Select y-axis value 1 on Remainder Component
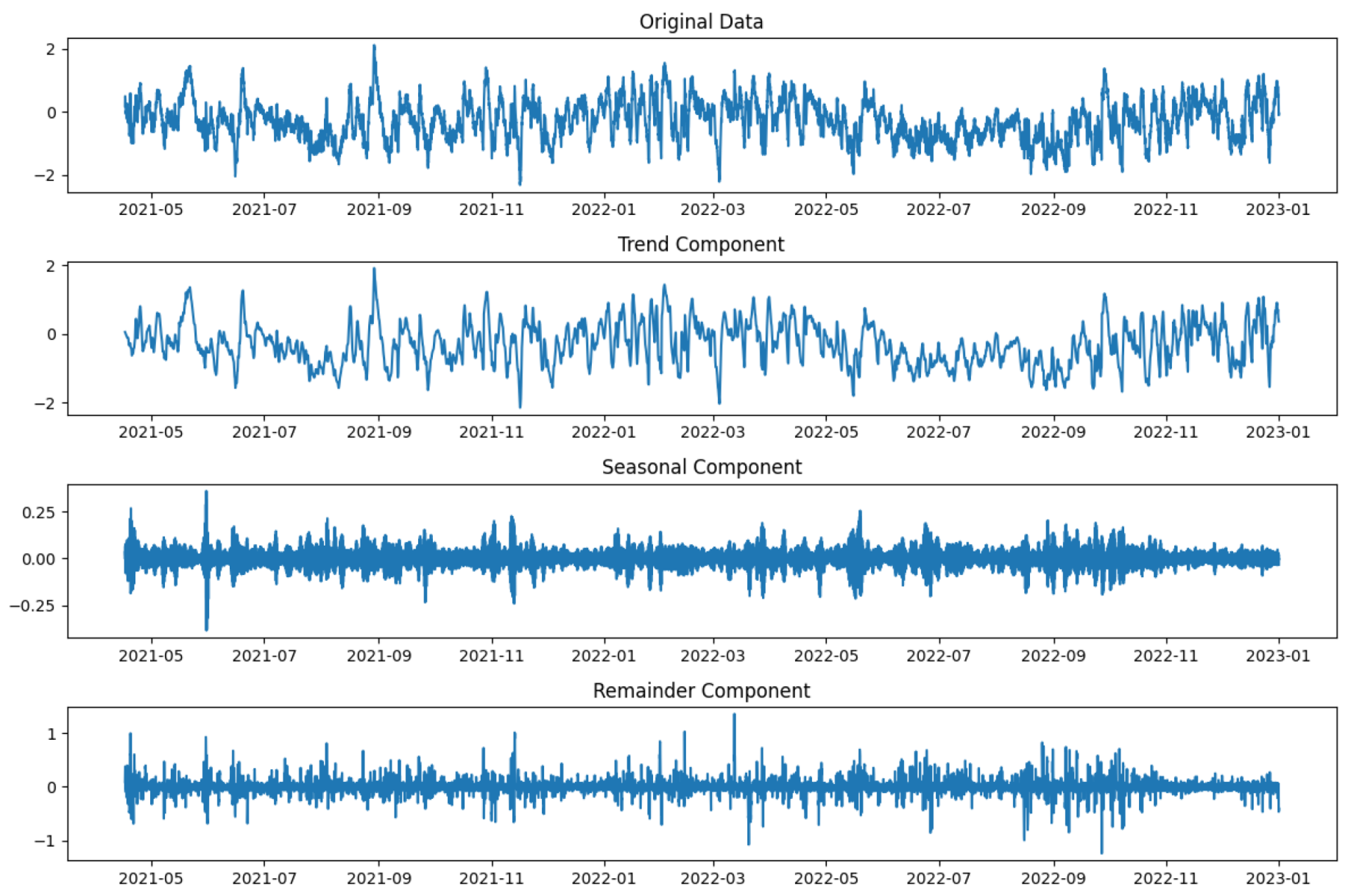Viewport: 1348px width, 896px height. pos(52,734)
